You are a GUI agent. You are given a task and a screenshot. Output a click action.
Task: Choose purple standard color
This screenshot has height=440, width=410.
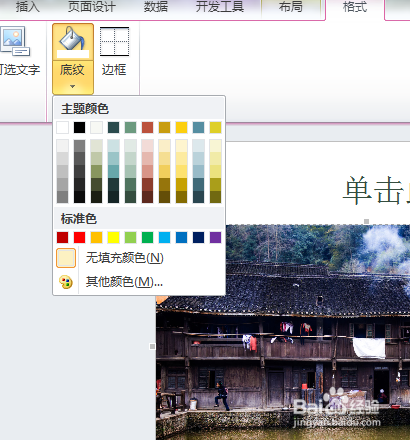(x=215, y=237)
